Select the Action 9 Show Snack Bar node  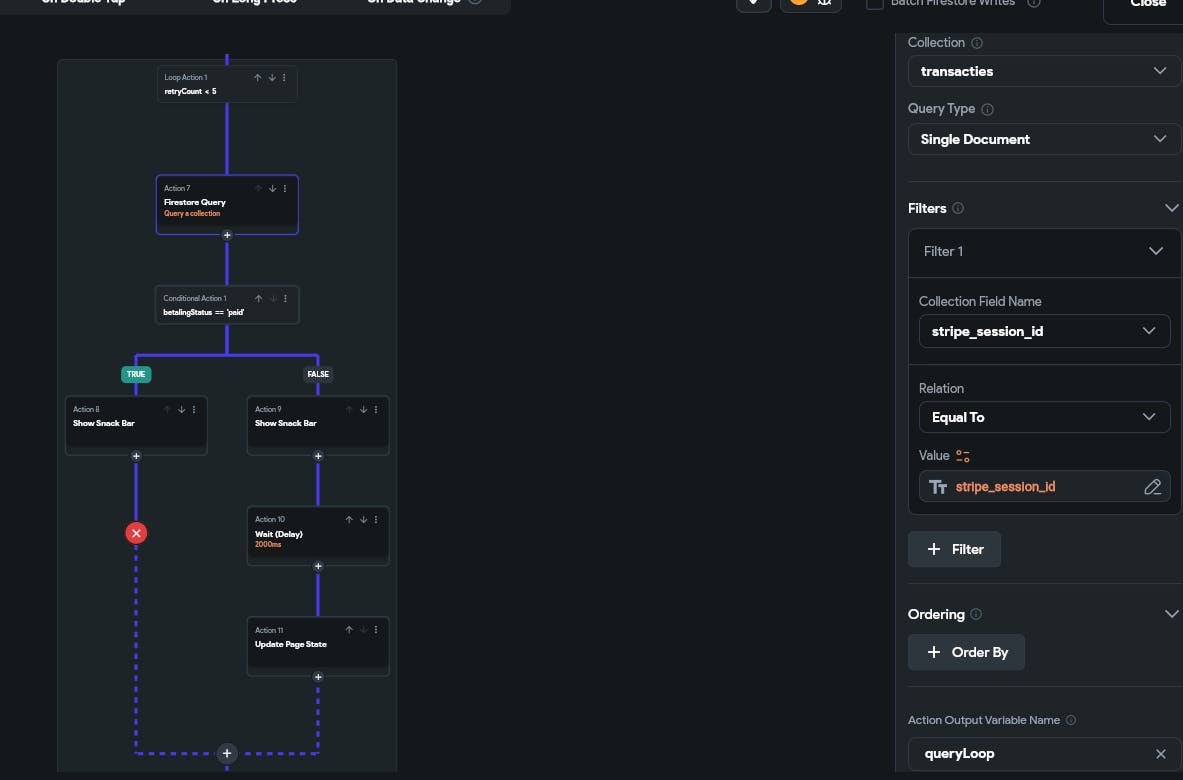(318, 425)
